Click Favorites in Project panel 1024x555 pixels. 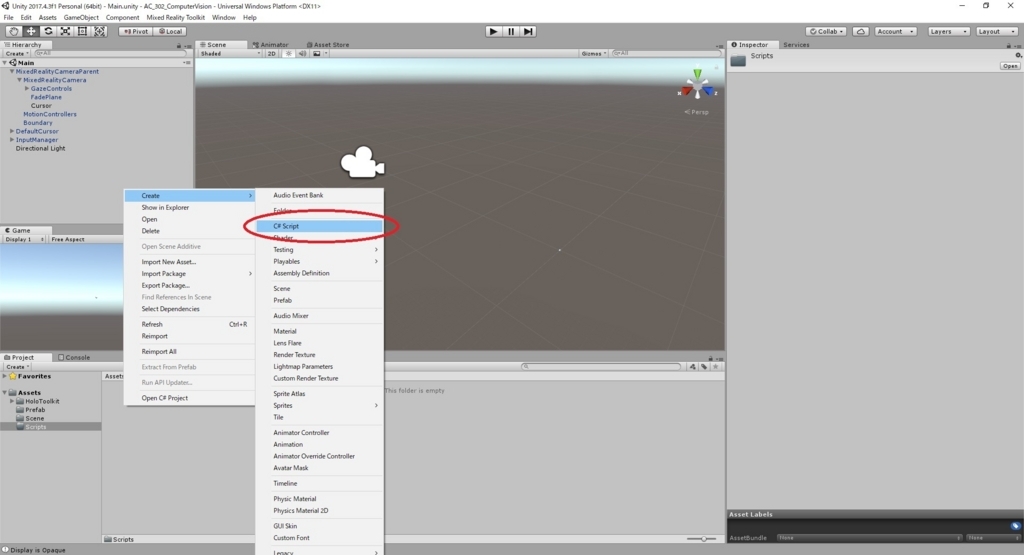pos(34,376)
